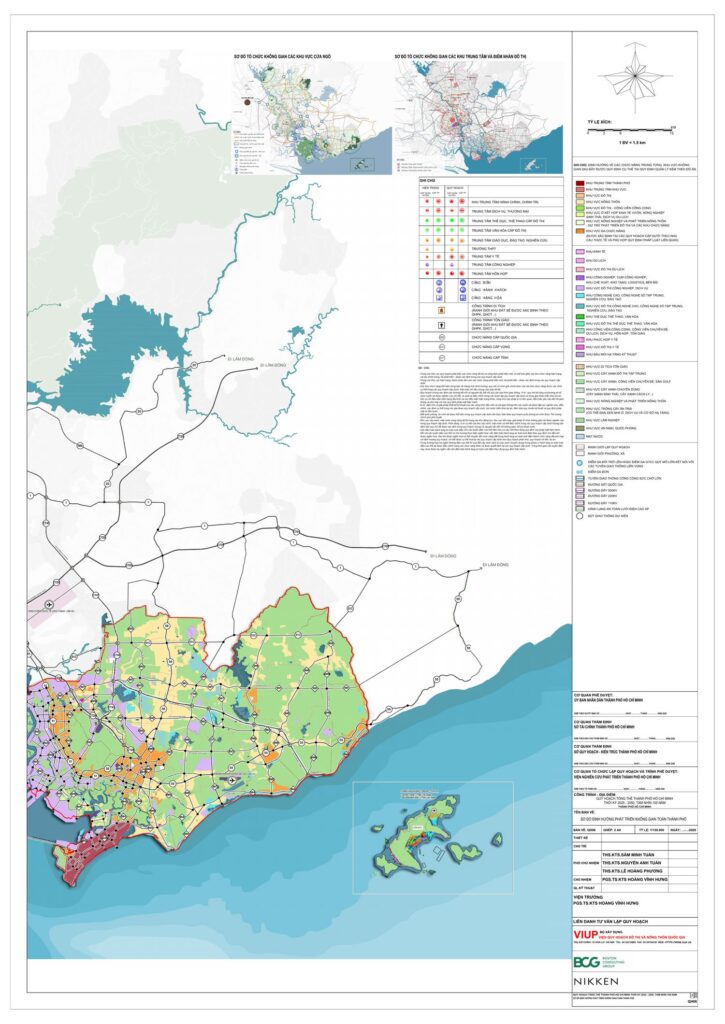Image resolution: width=725 pixels, height=1024 pixels.
Task: Click the VIỆN TRƯỞNG label
Action: [x=587, y=897]
